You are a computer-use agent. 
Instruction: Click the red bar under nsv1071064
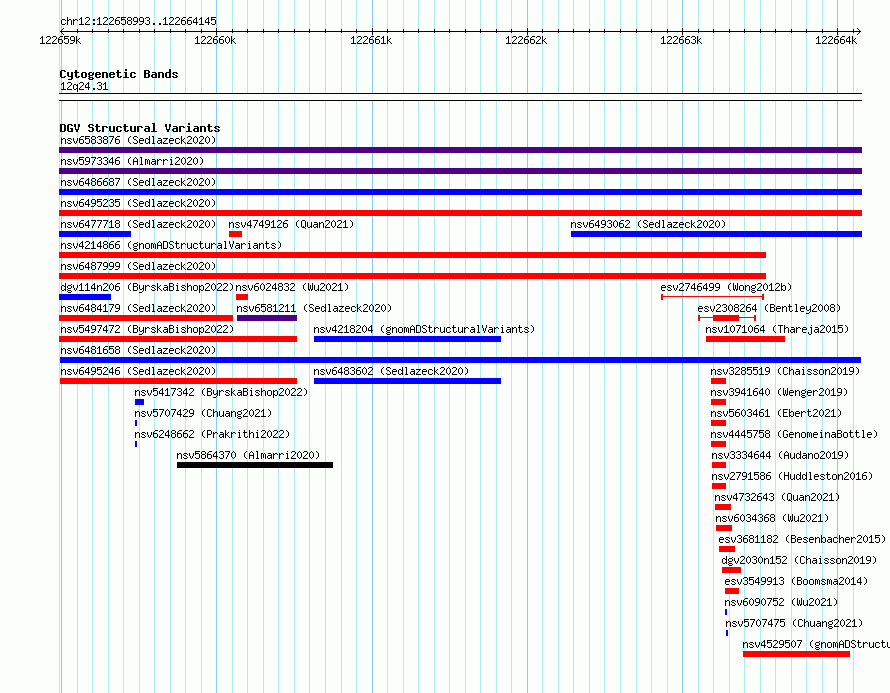pos(745,339)
